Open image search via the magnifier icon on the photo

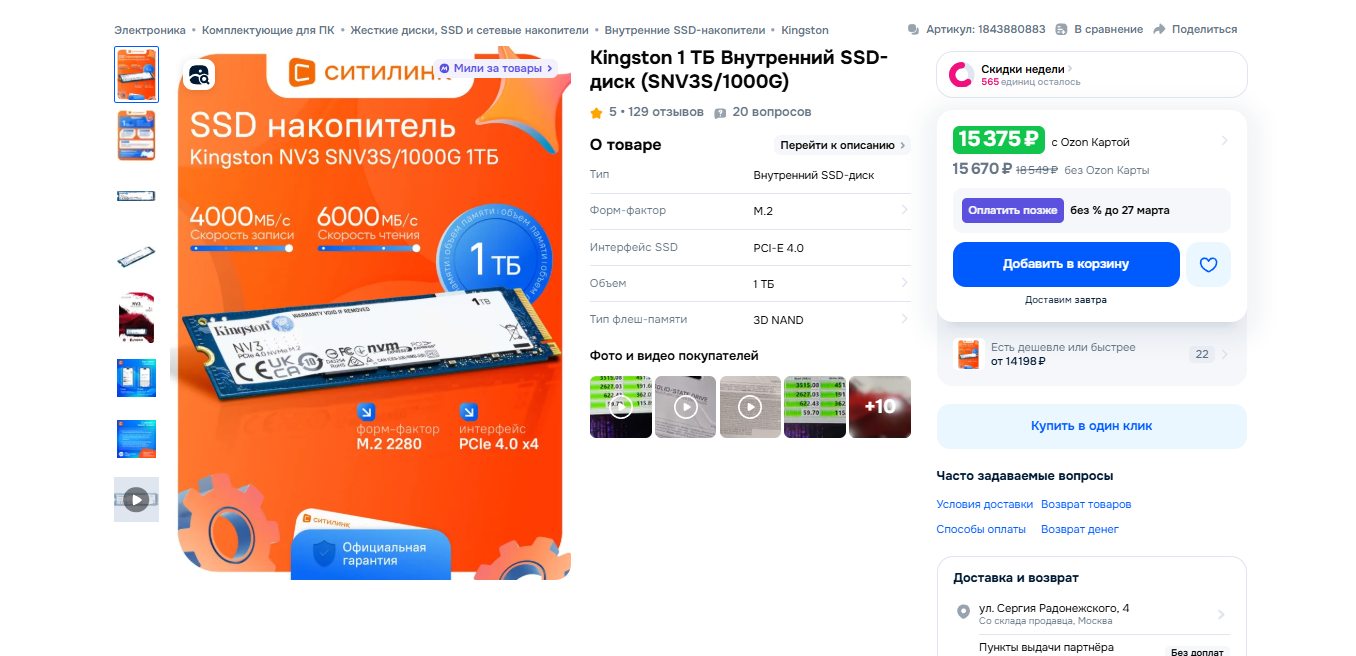click(x=200, y=74)
